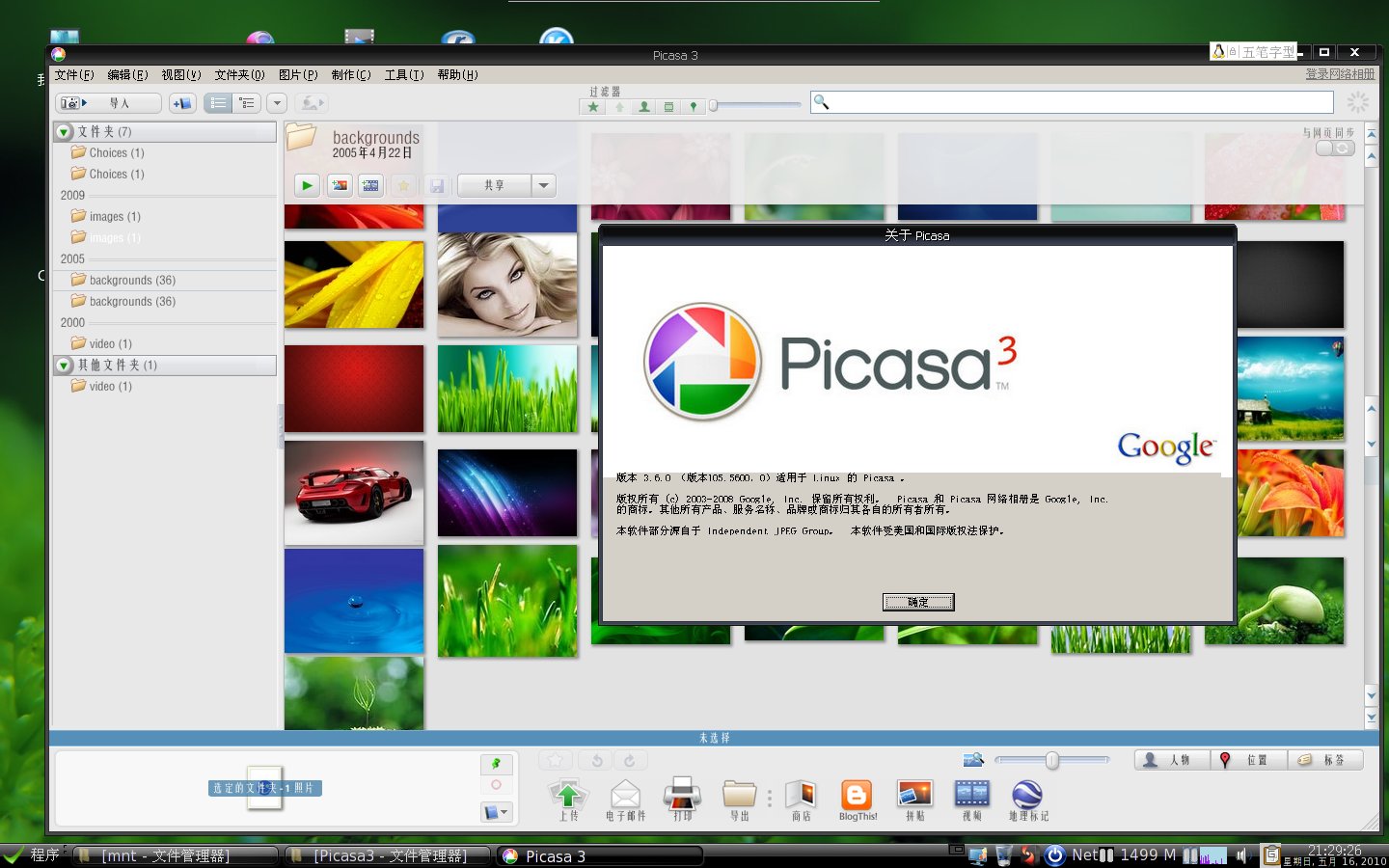Image resolution: width=1389 pixels, height=868 pixels.
Task: Click the thumbnail size slider handle
Action: point(1052,760)
